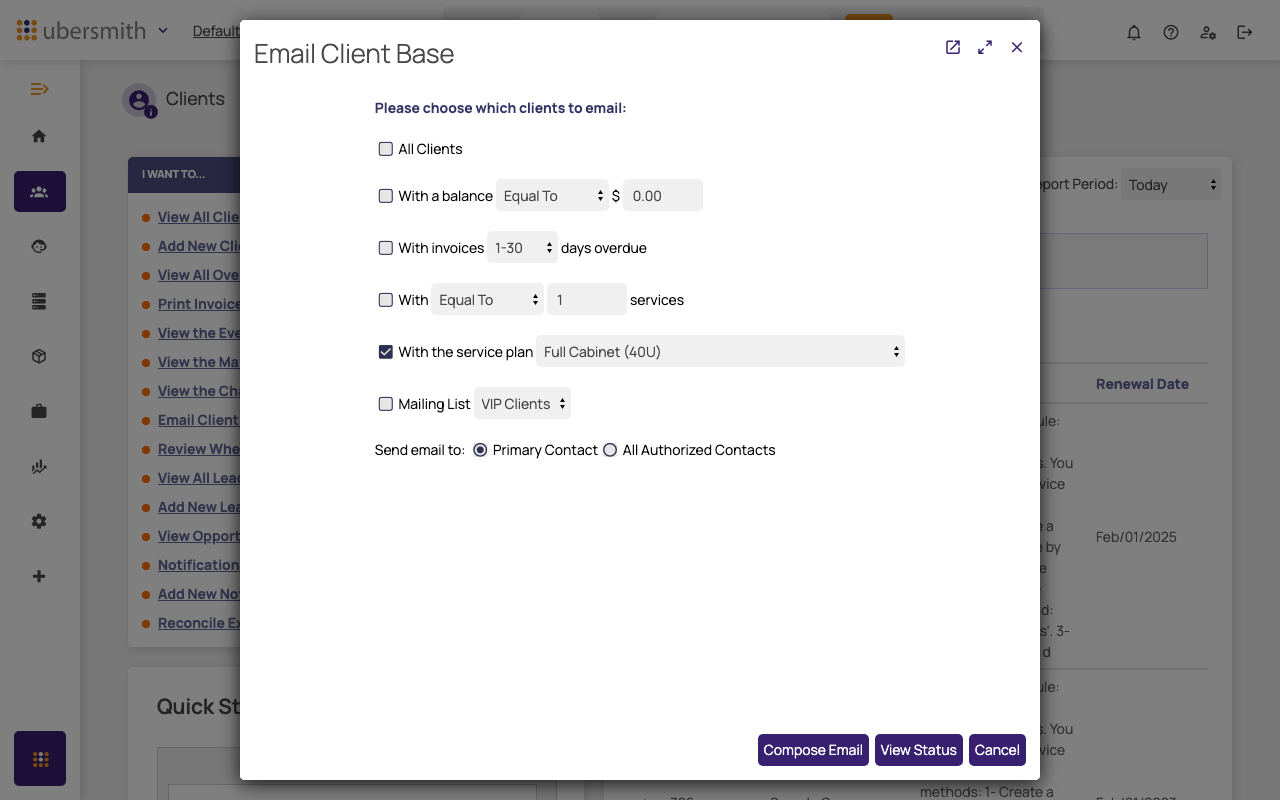Close the Email Client Base dialog
The height and width of the screenshot is (800, 1280).
[1017, 47]
